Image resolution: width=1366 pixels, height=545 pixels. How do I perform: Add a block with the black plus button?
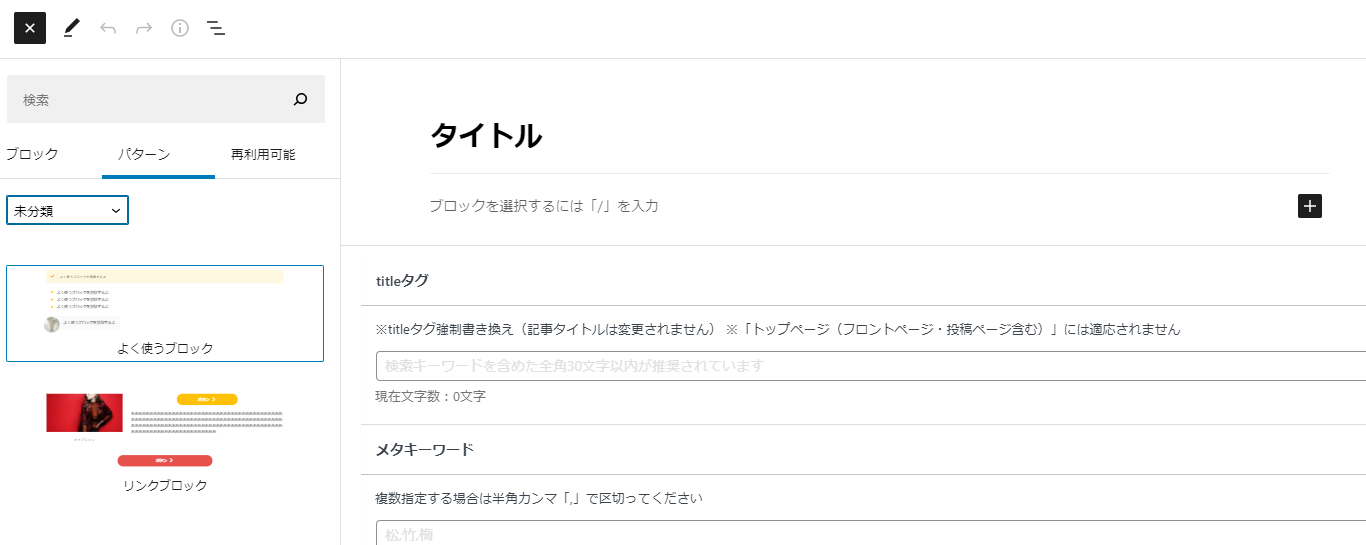1310,206
